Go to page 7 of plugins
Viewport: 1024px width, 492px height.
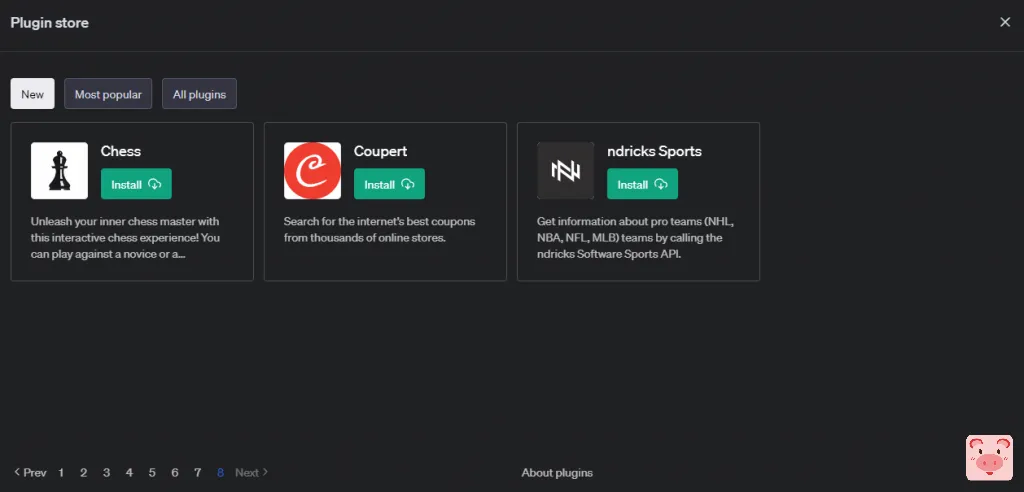point(198,473)
